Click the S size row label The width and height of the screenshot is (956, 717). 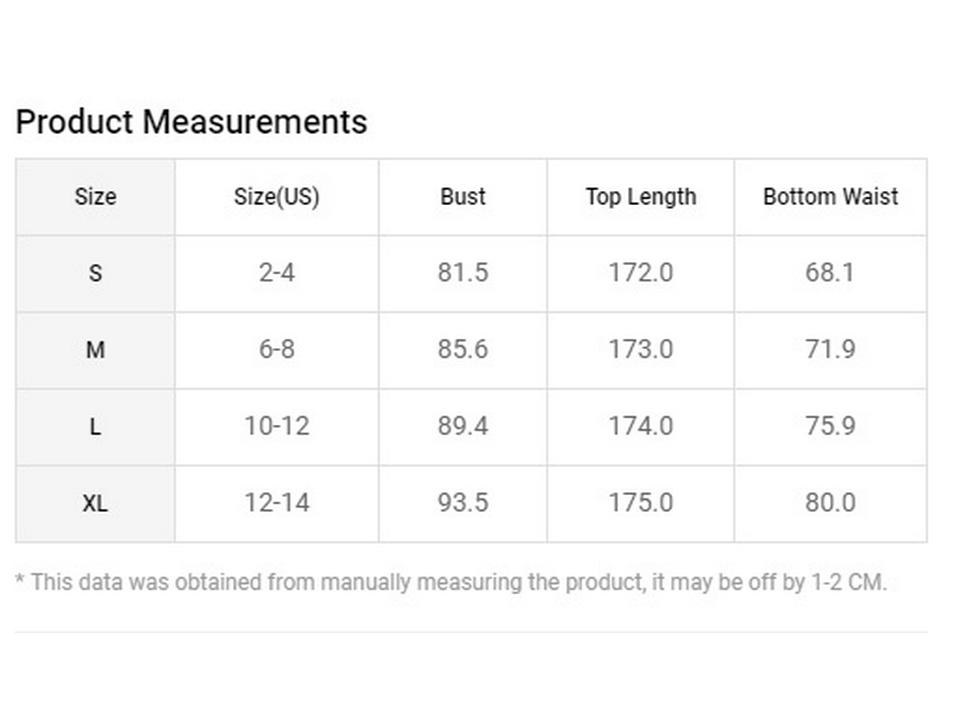[95, 273]
